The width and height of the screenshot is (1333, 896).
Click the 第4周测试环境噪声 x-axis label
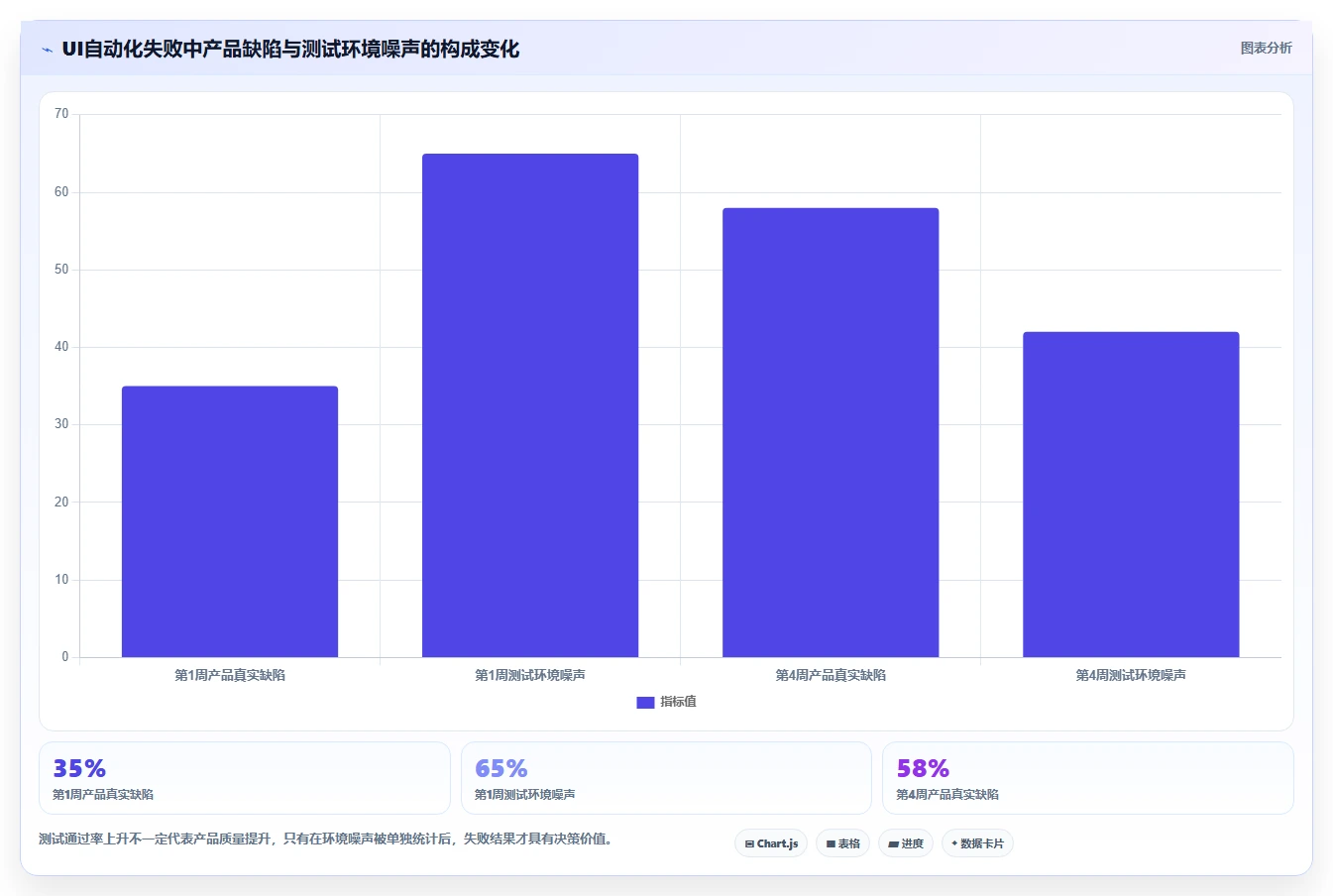tap(1131, 675)
